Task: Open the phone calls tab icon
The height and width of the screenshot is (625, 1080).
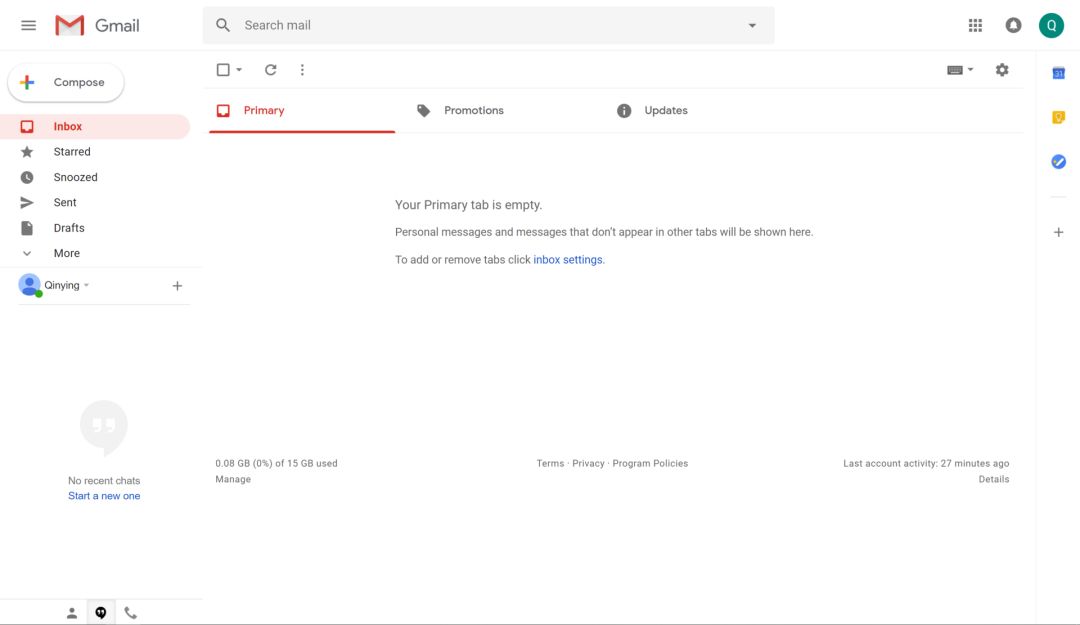Action: (x=130, y=613)
